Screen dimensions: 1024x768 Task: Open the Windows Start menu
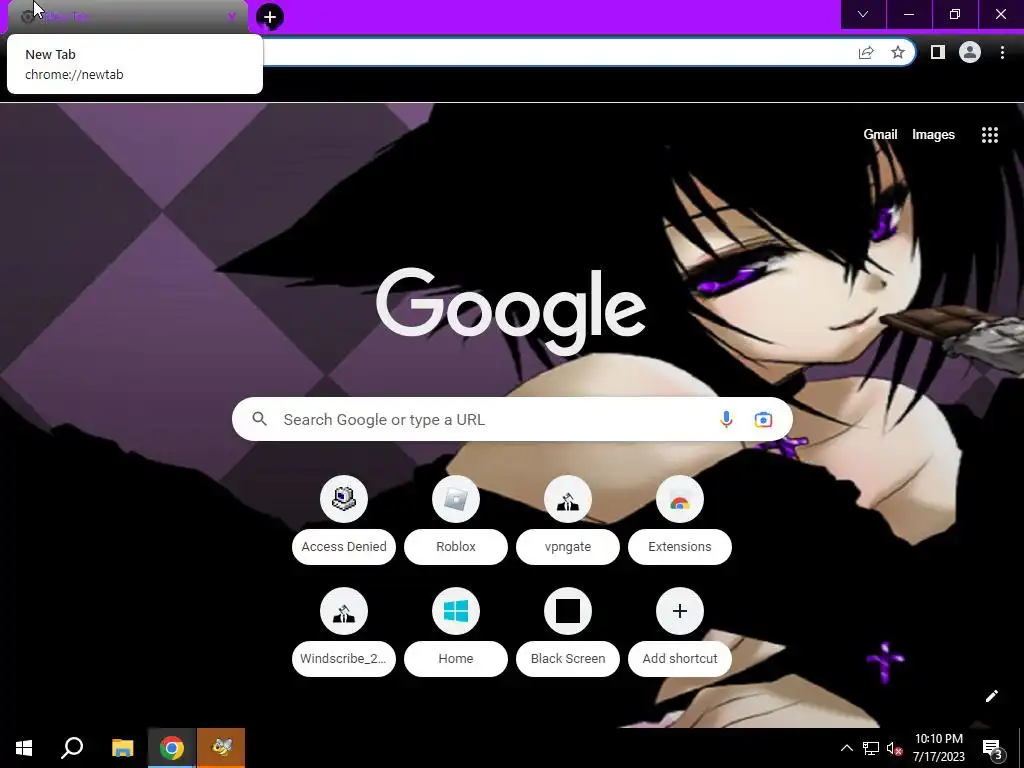click(x=24, y=748)
